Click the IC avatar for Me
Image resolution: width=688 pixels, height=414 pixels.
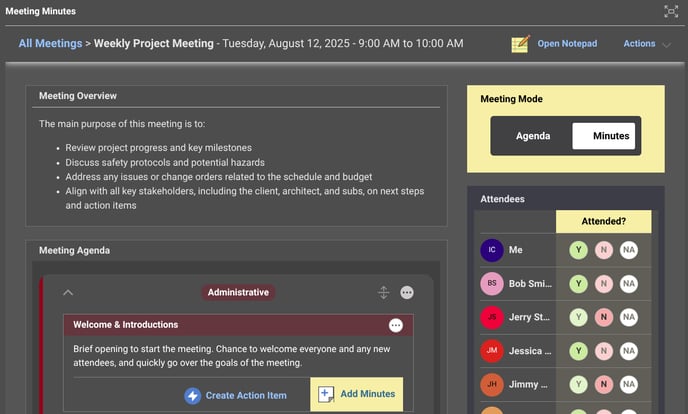click(492, 250)
